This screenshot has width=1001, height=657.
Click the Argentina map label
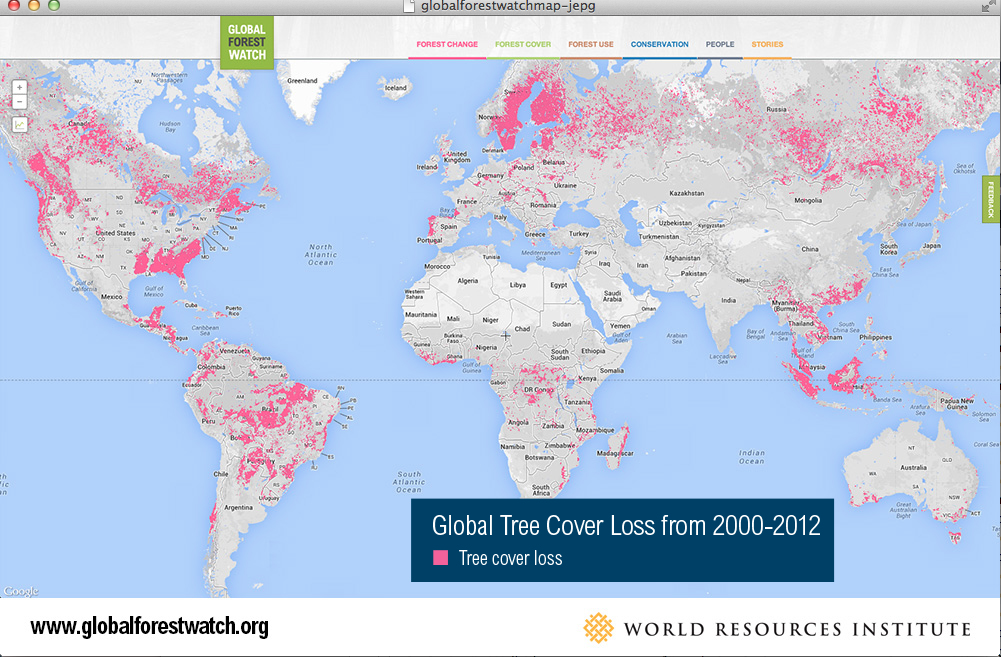(x=238, y=508)
